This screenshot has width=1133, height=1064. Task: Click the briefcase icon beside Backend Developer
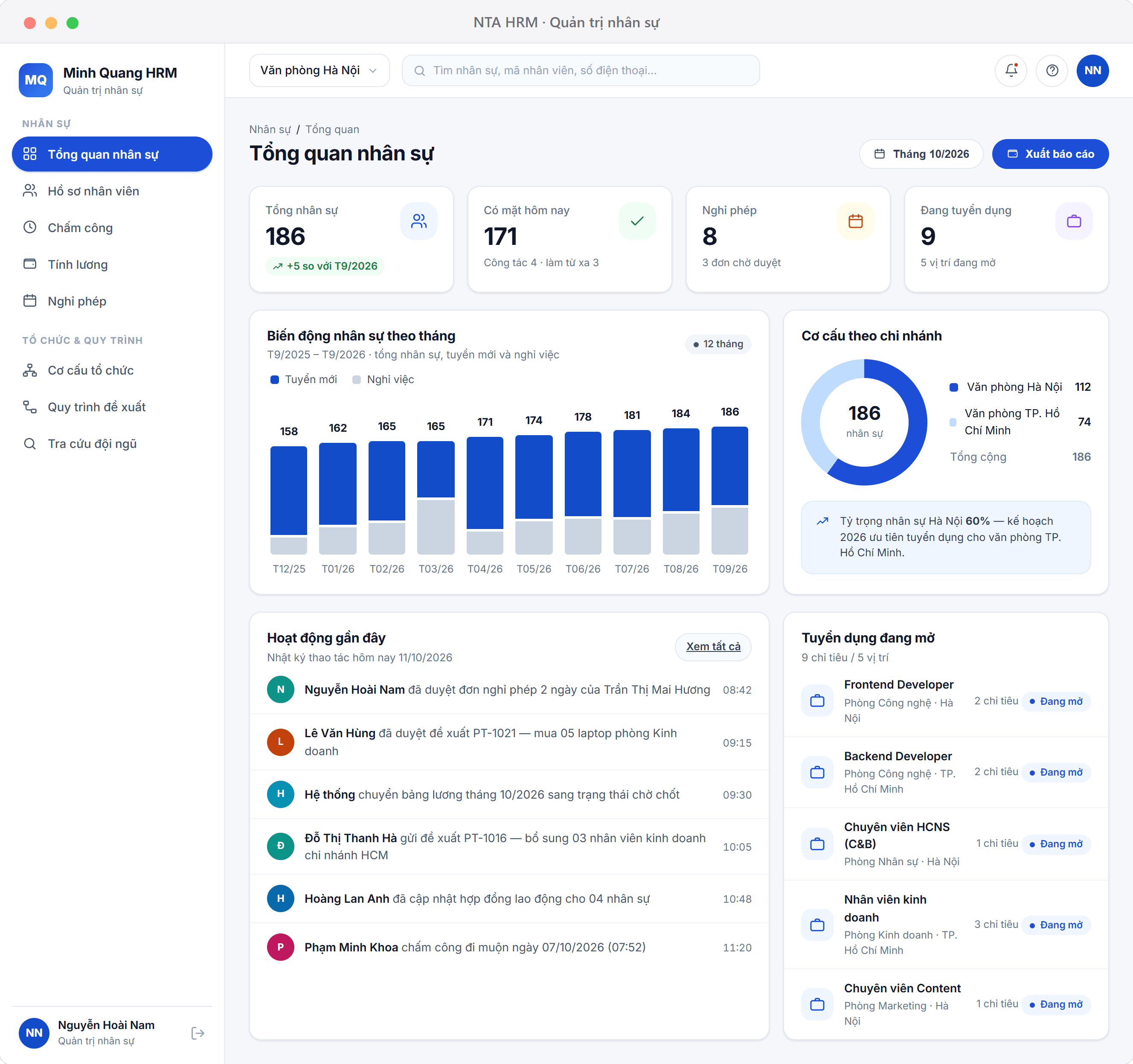(x=817, y=772)
